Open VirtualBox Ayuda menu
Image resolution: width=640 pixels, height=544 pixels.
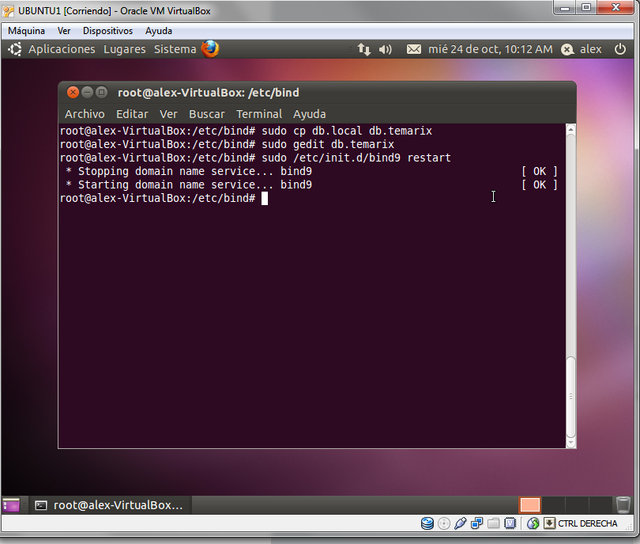(x=159, y=31)
